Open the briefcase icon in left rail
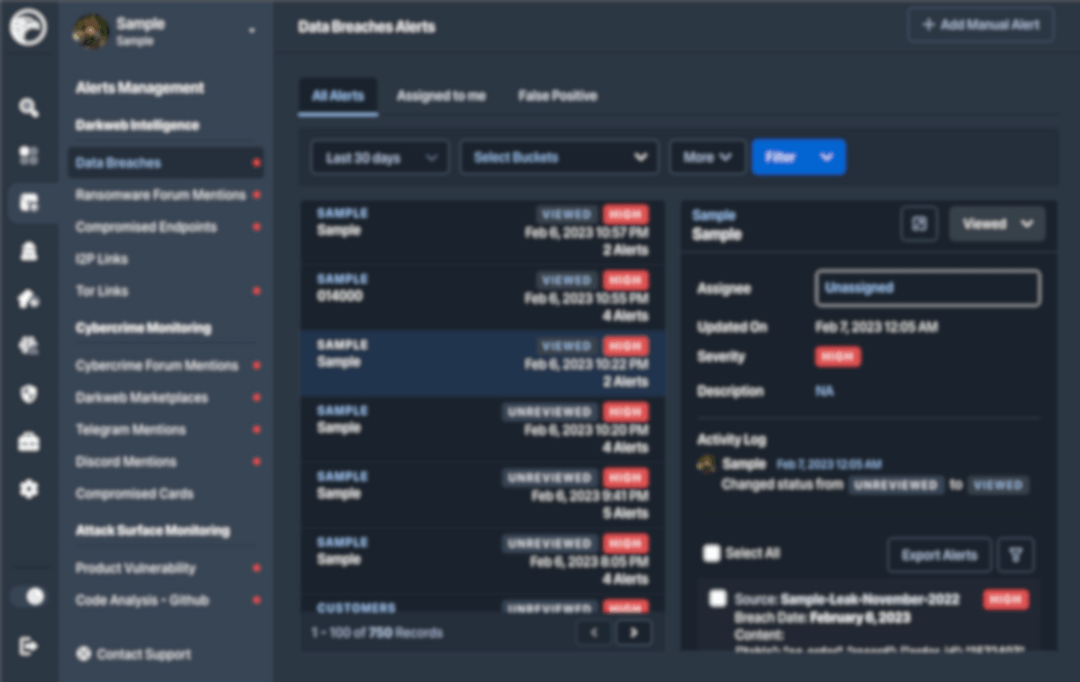Image resolution: width=1080 pixels, height=682 pixels. click(28, 442)
